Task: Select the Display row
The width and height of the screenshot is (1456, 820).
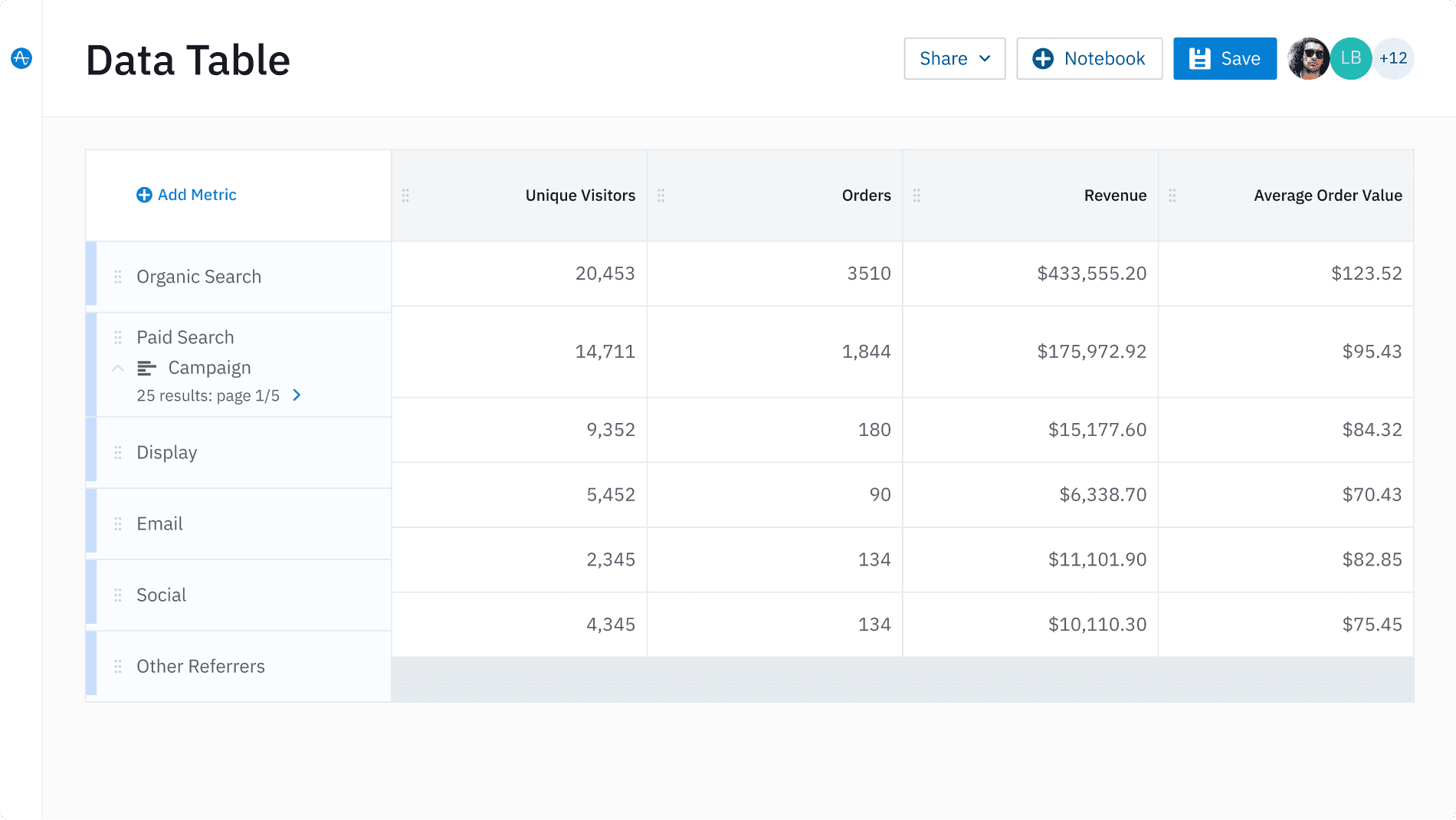Action: [167, 453]
